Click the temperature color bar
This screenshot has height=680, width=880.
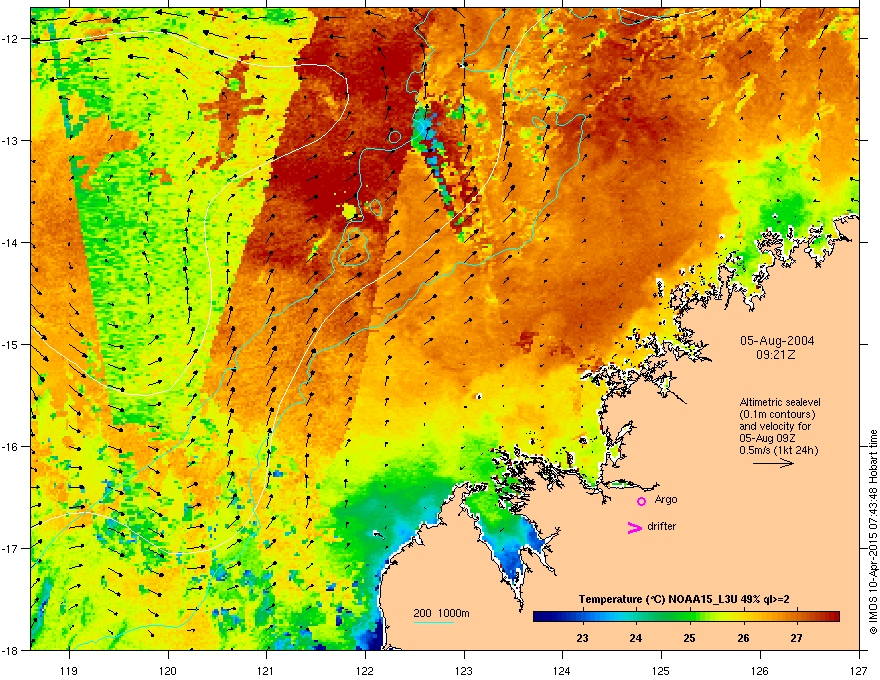686,617
